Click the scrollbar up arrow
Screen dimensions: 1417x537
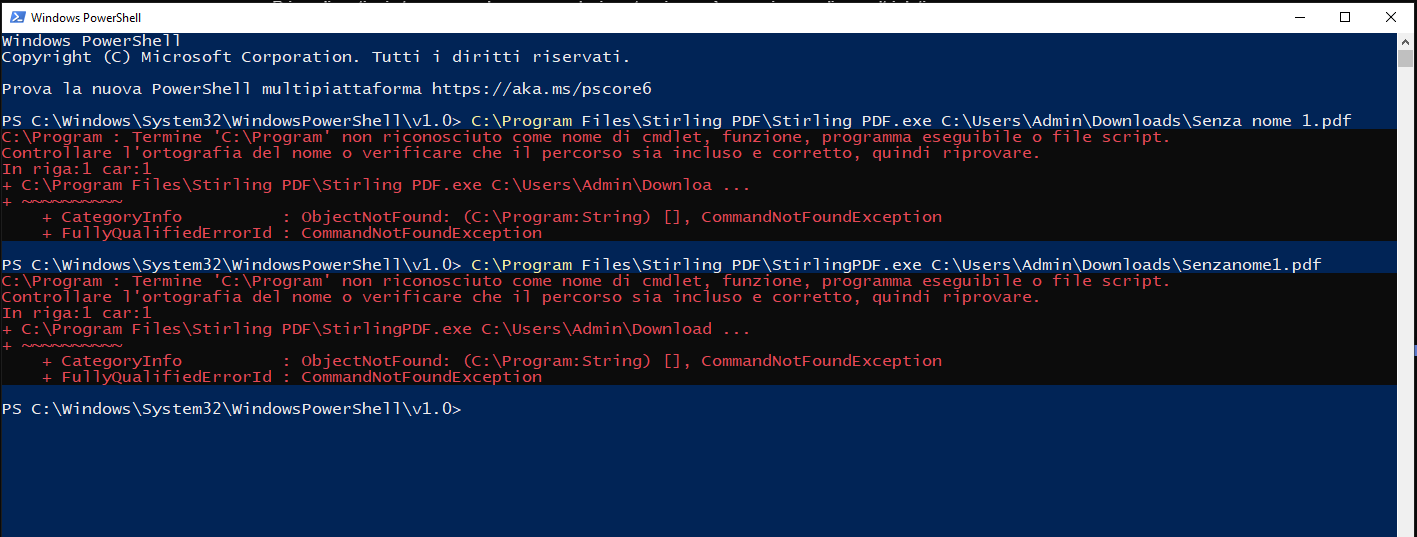pos(1406,41)
